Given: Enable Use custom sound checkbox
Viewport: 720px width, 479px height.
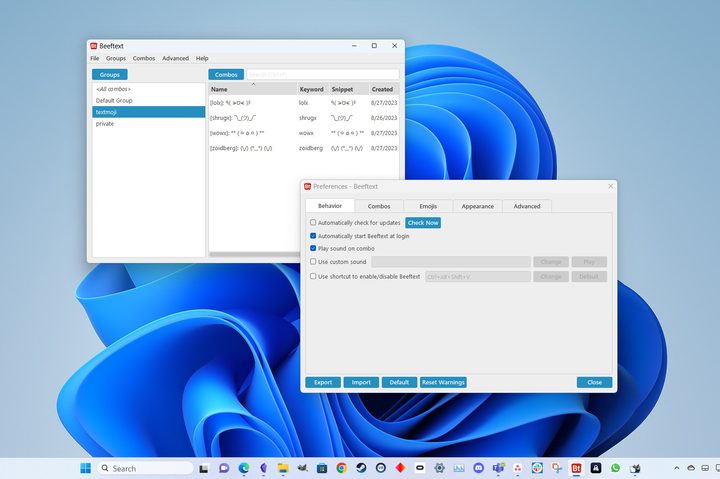Looking at the screenshot, I should pos(313,261).
